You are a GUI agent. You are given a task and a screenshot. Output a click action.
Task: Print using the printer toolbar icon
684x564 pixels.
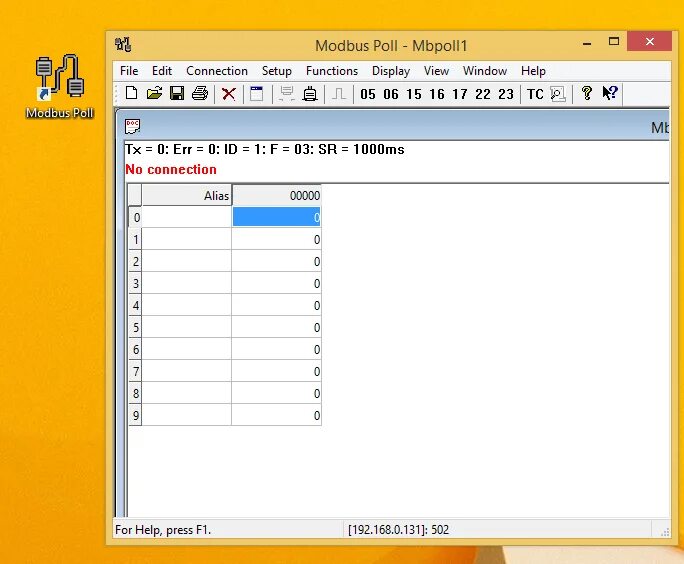(200, 93)
